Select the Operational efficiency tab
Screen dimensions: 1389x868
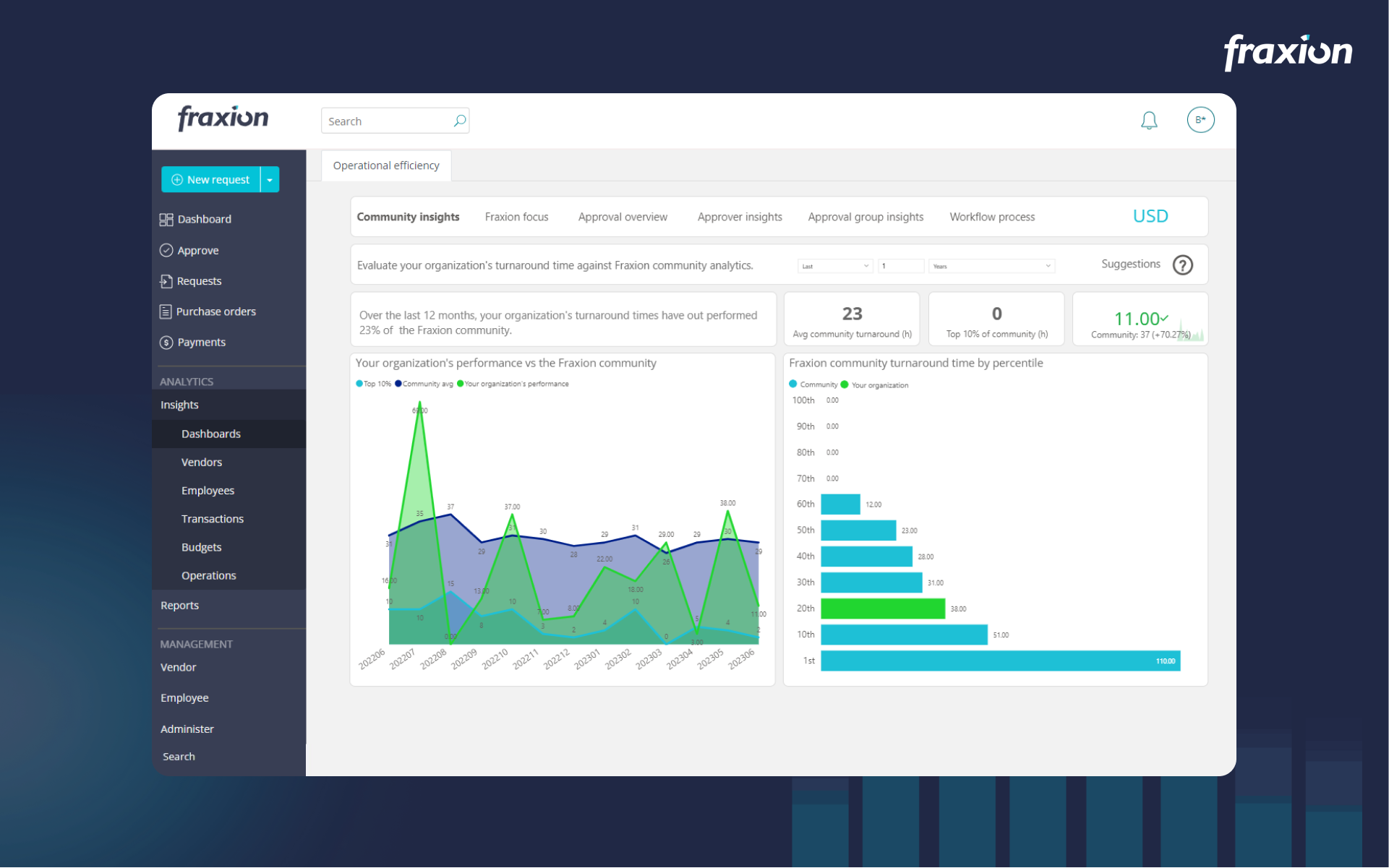pyautogui.click(x=386, y=166)
